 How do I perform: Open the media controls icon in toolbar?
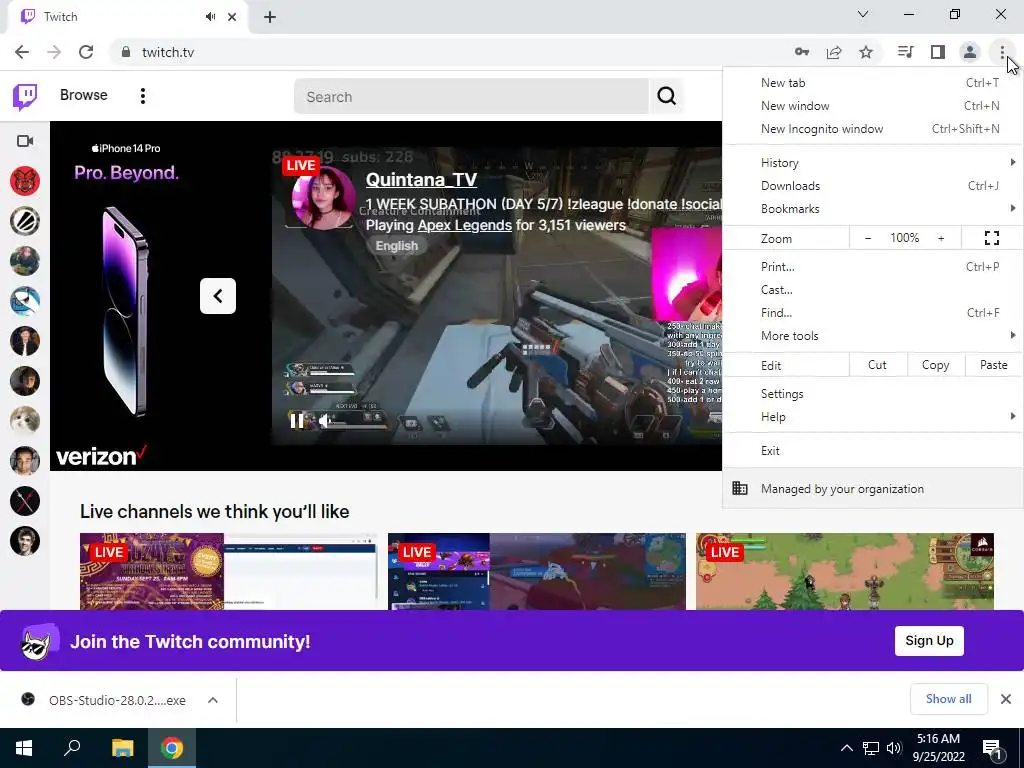(x=905, y=52)
